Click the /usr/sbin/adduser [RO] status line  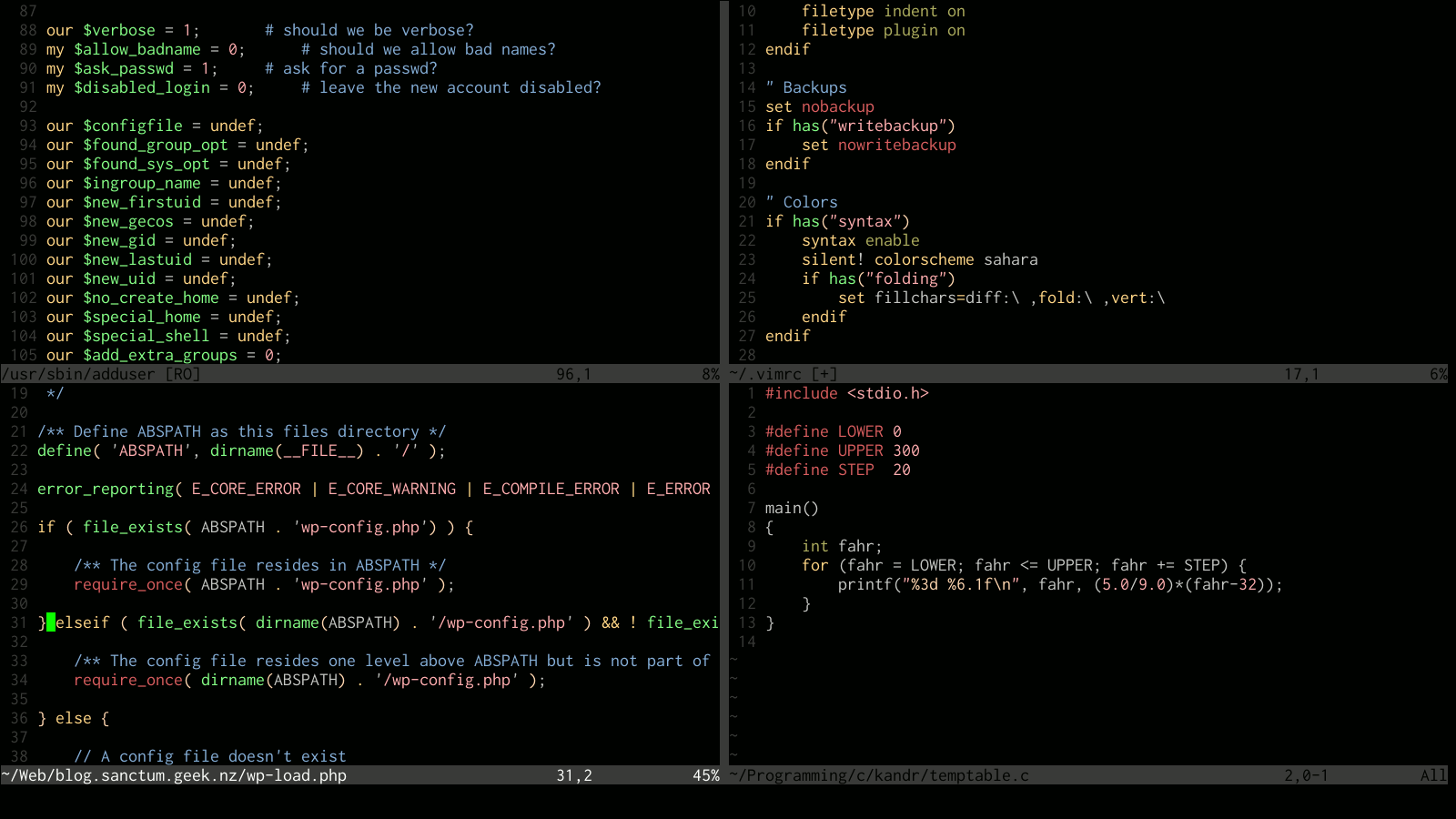[359, 374]
